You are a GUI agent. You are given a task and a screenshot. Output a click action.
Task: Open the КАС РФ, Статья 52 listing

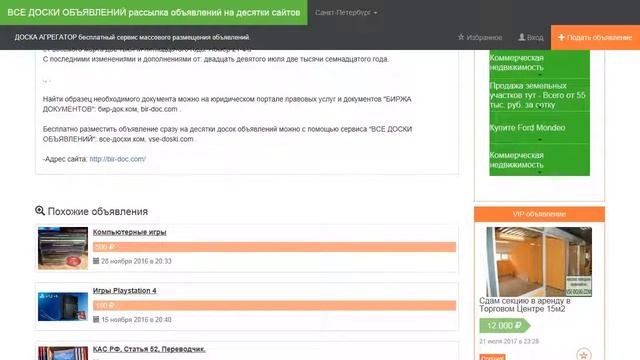[149, 349]
